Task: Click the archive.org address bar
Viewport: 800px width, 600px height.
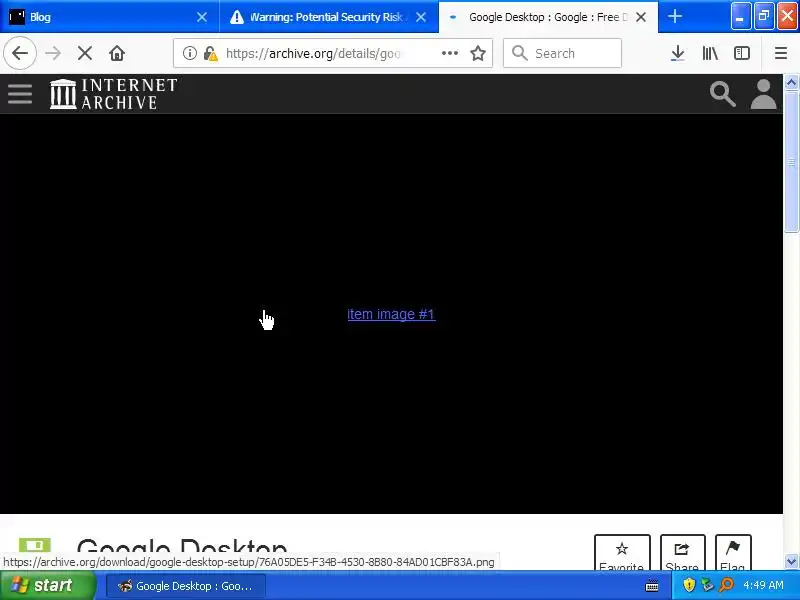Action: coord(332,53)
